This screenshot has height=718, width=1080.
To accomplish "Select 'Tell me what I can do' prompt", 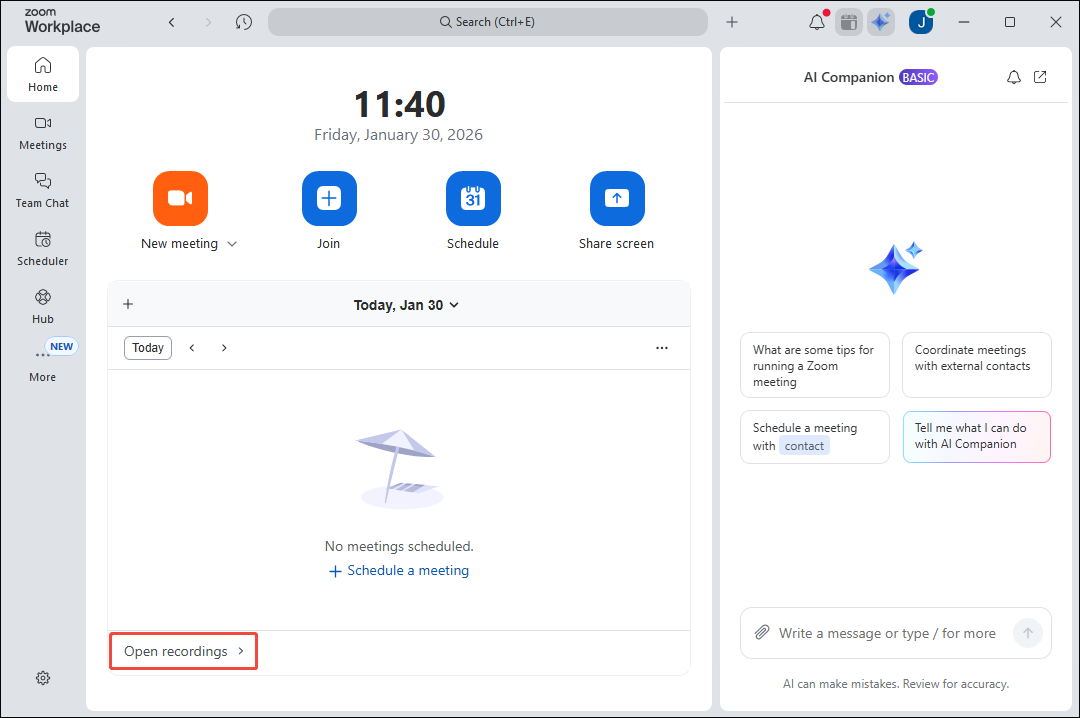I will pyautogui.click(x=977, y=437).
